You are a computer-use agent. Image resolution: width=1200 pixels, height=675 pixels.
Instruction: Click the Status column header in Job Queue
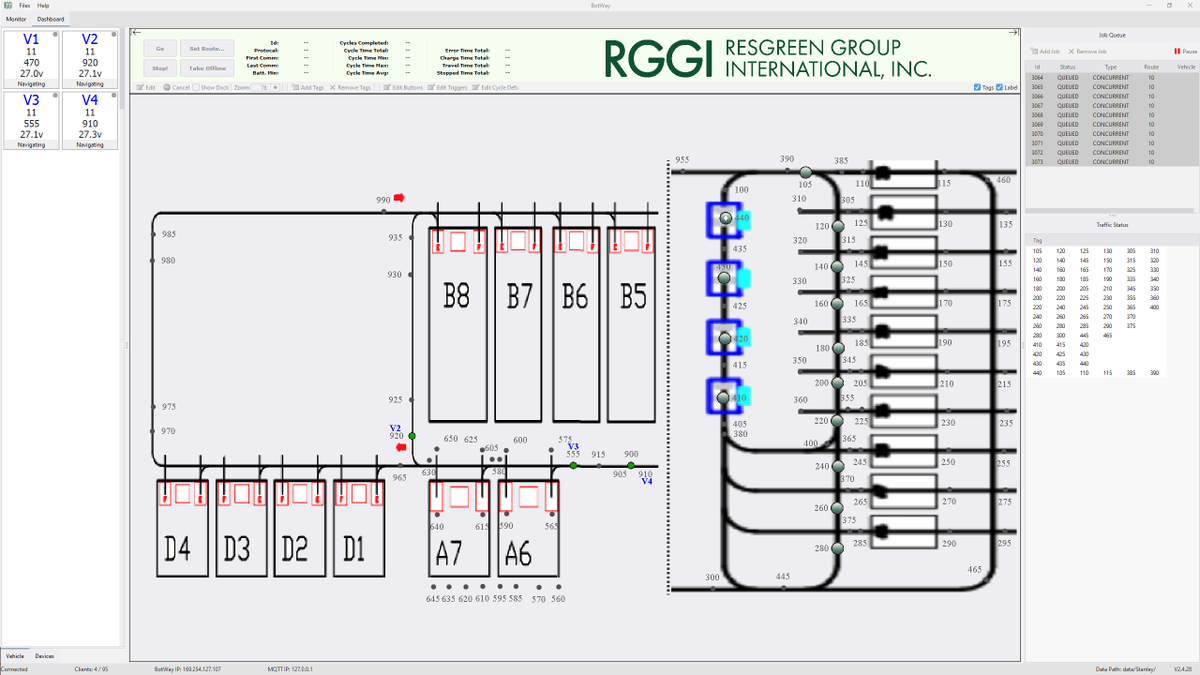(x=1068, y=67)
